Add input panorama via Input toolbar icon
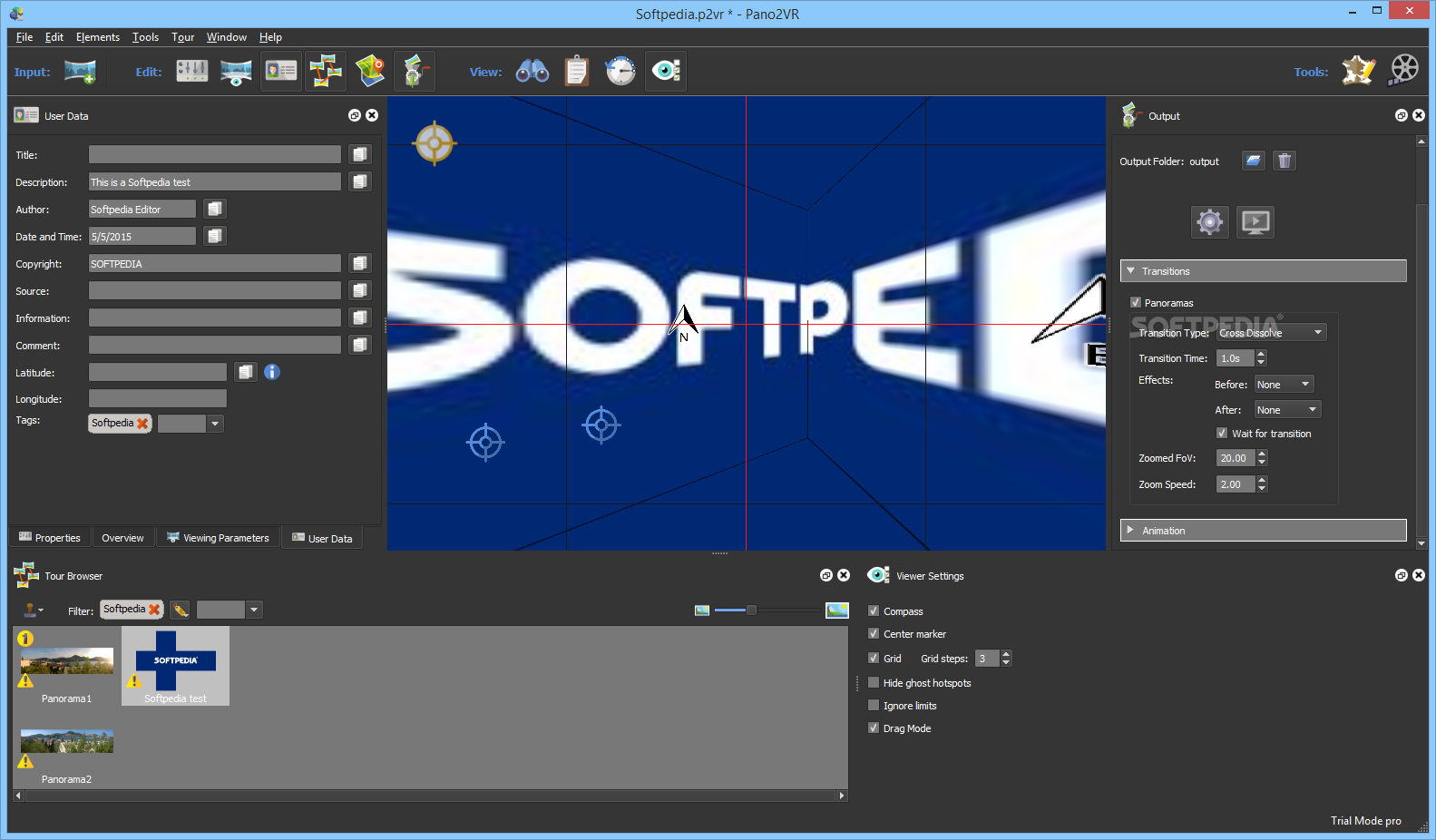 point(80,72)
